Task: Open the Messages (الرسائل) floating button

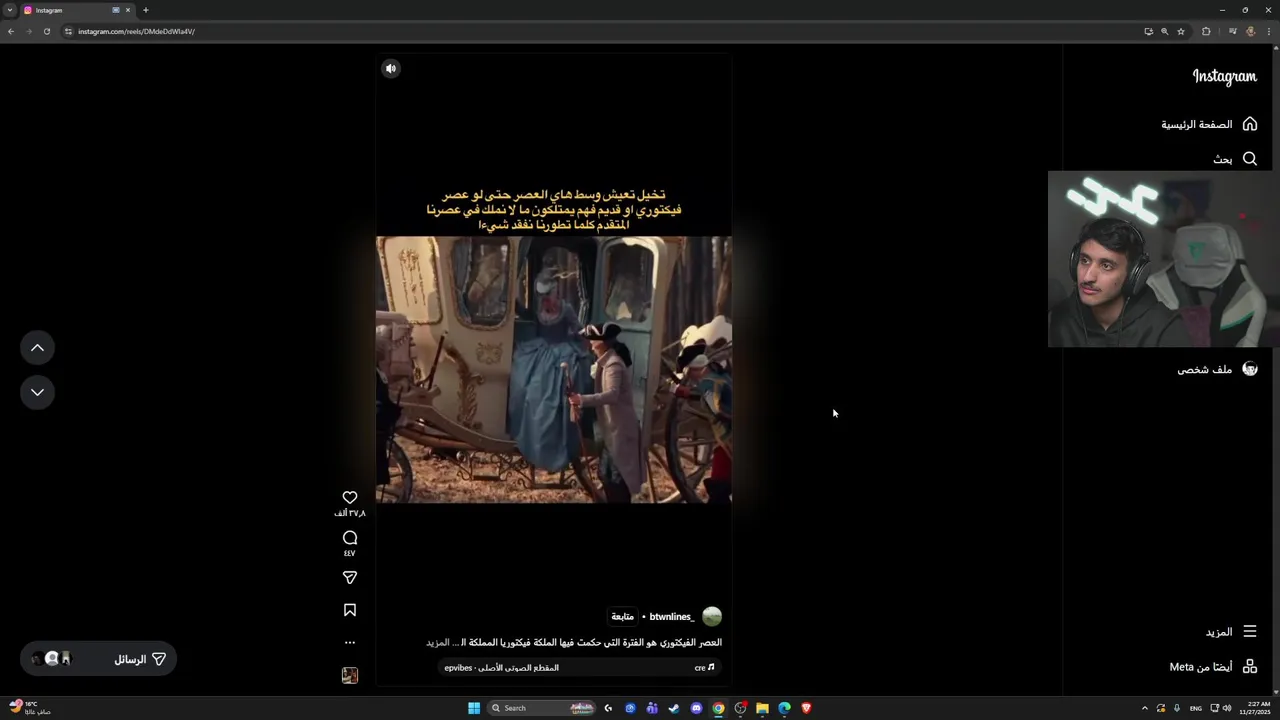Action: point(98,659)
